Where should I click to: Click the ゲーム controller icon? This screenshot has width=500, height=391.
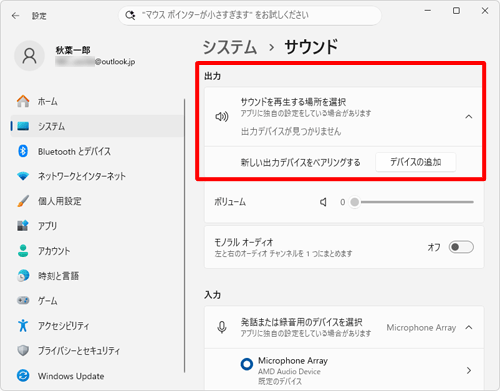pos(23,300)
